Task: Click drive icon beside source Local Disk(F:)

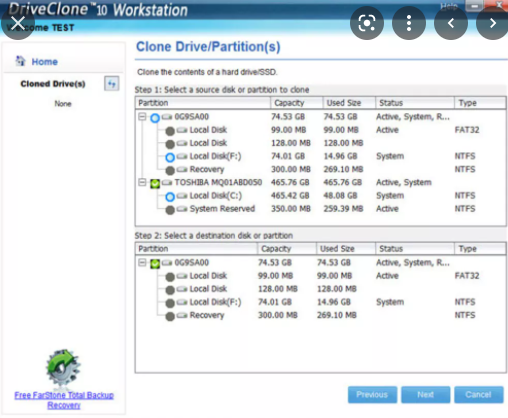Action: click(x=182, y=156)
